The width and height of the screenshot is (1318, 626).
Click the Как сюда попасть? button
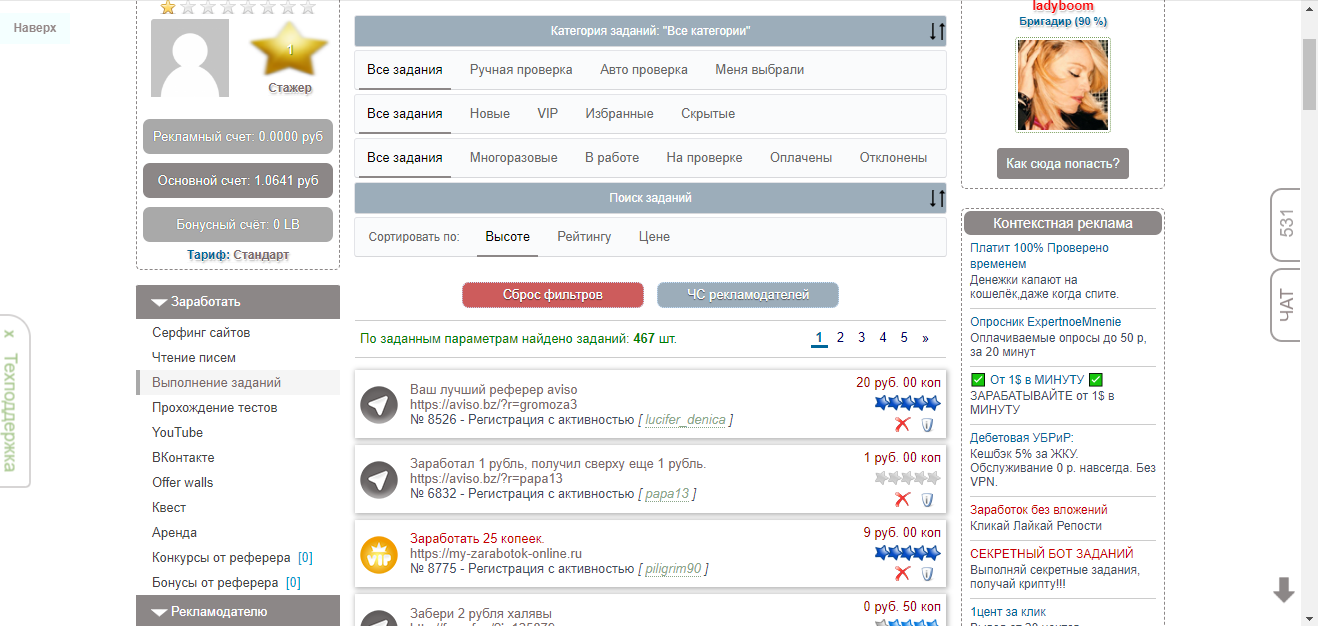point(1063,164)
